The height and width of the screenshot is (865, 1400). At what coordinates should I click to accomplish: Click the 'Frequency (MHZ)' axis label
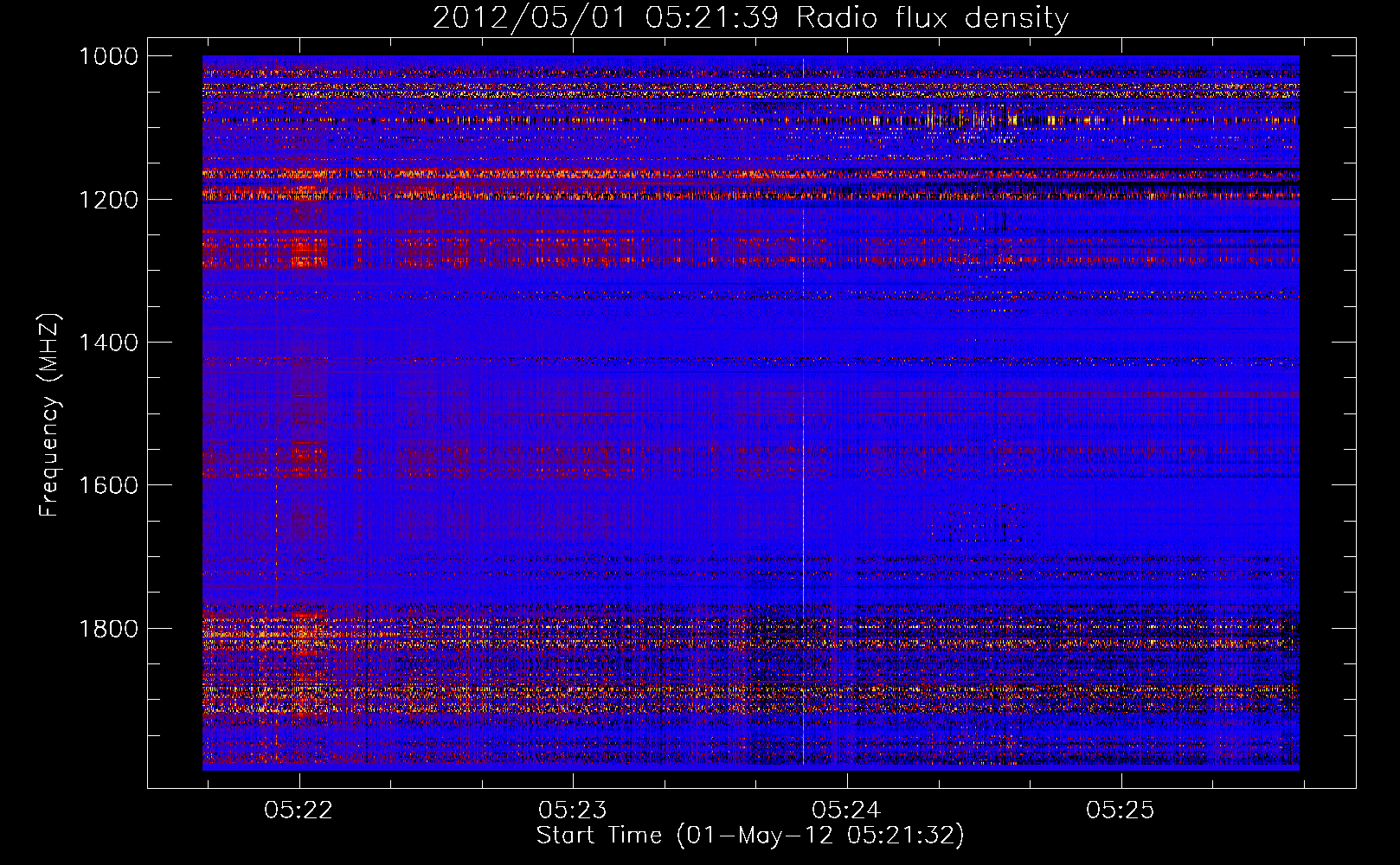point(50,415)
